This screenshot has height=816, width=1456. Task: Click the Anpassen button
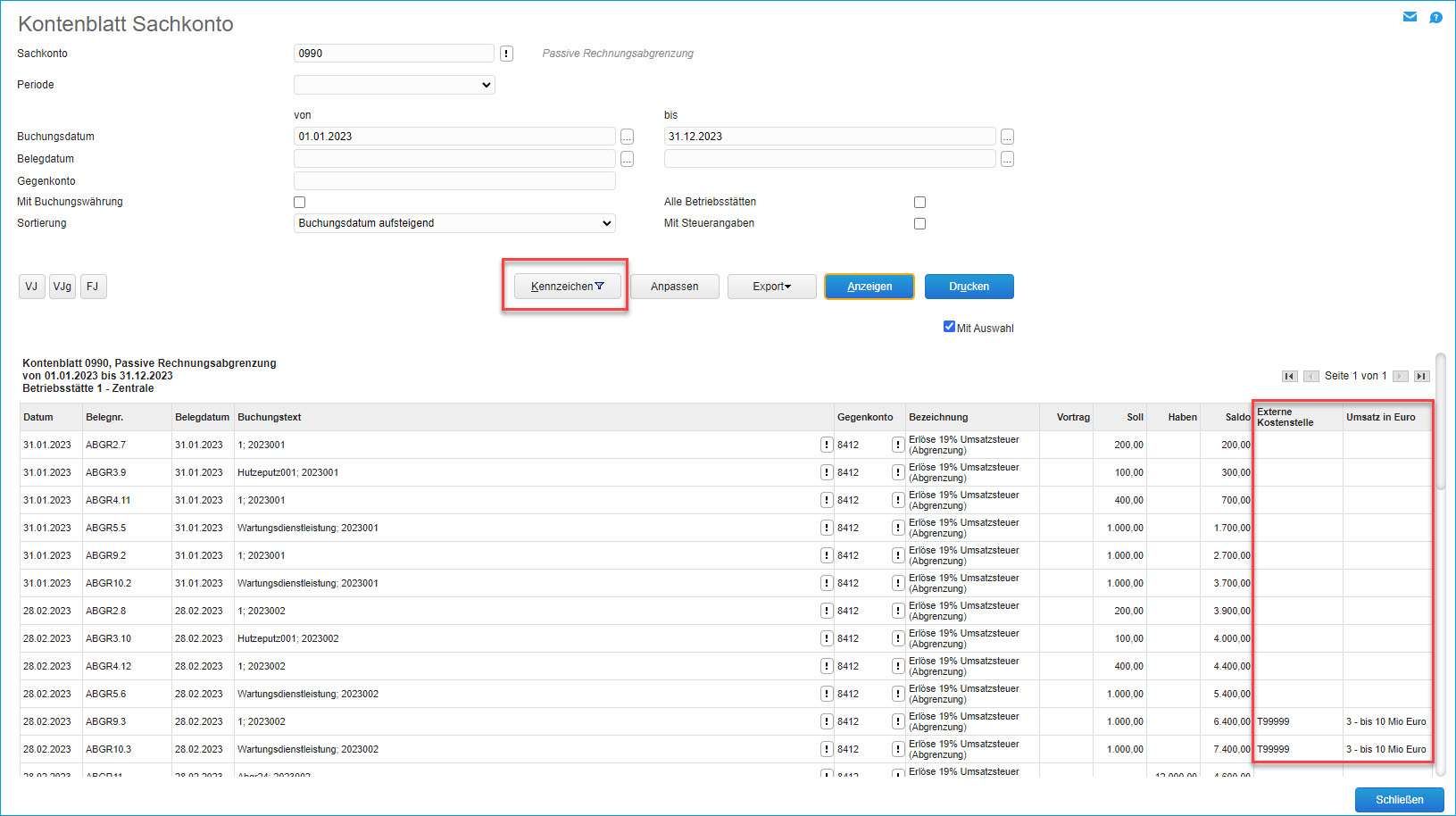pos(675,287)
